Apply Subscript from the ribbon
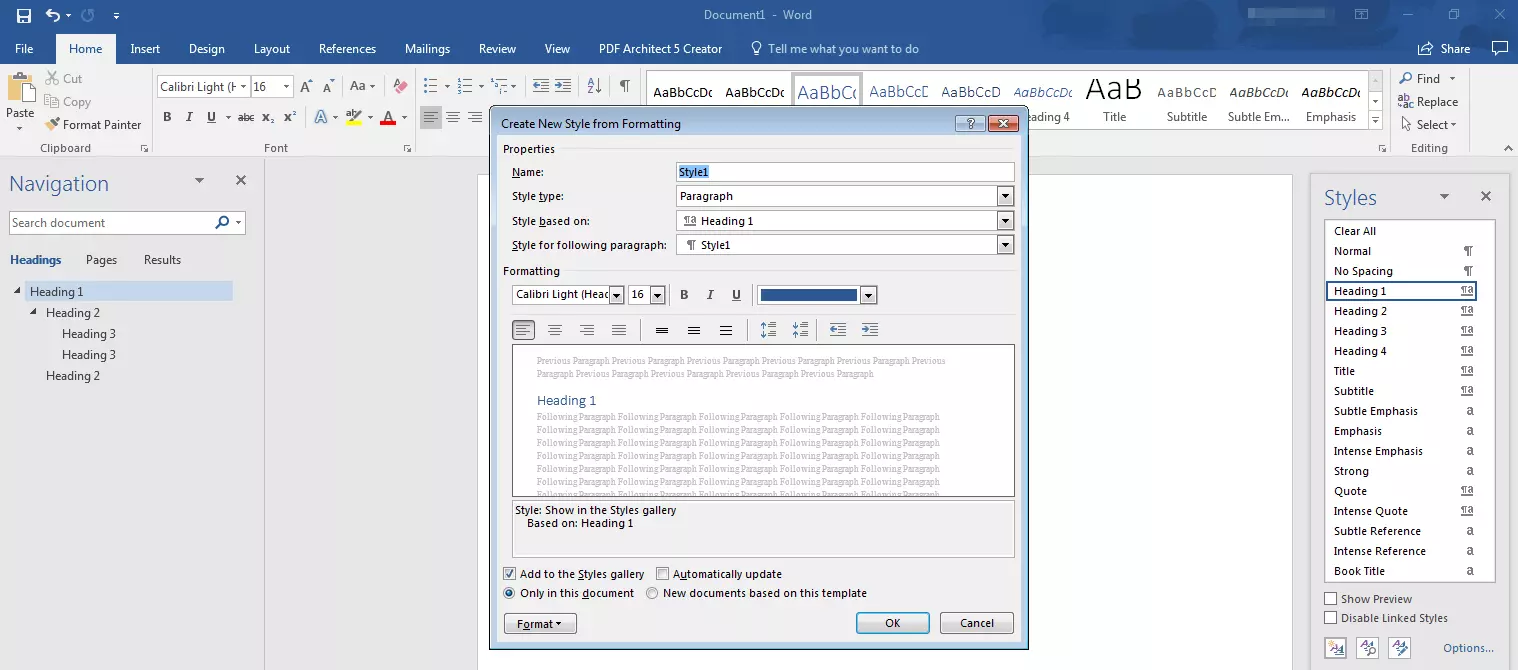Screen dimensions: 1518x670 [x=268, y=117]
